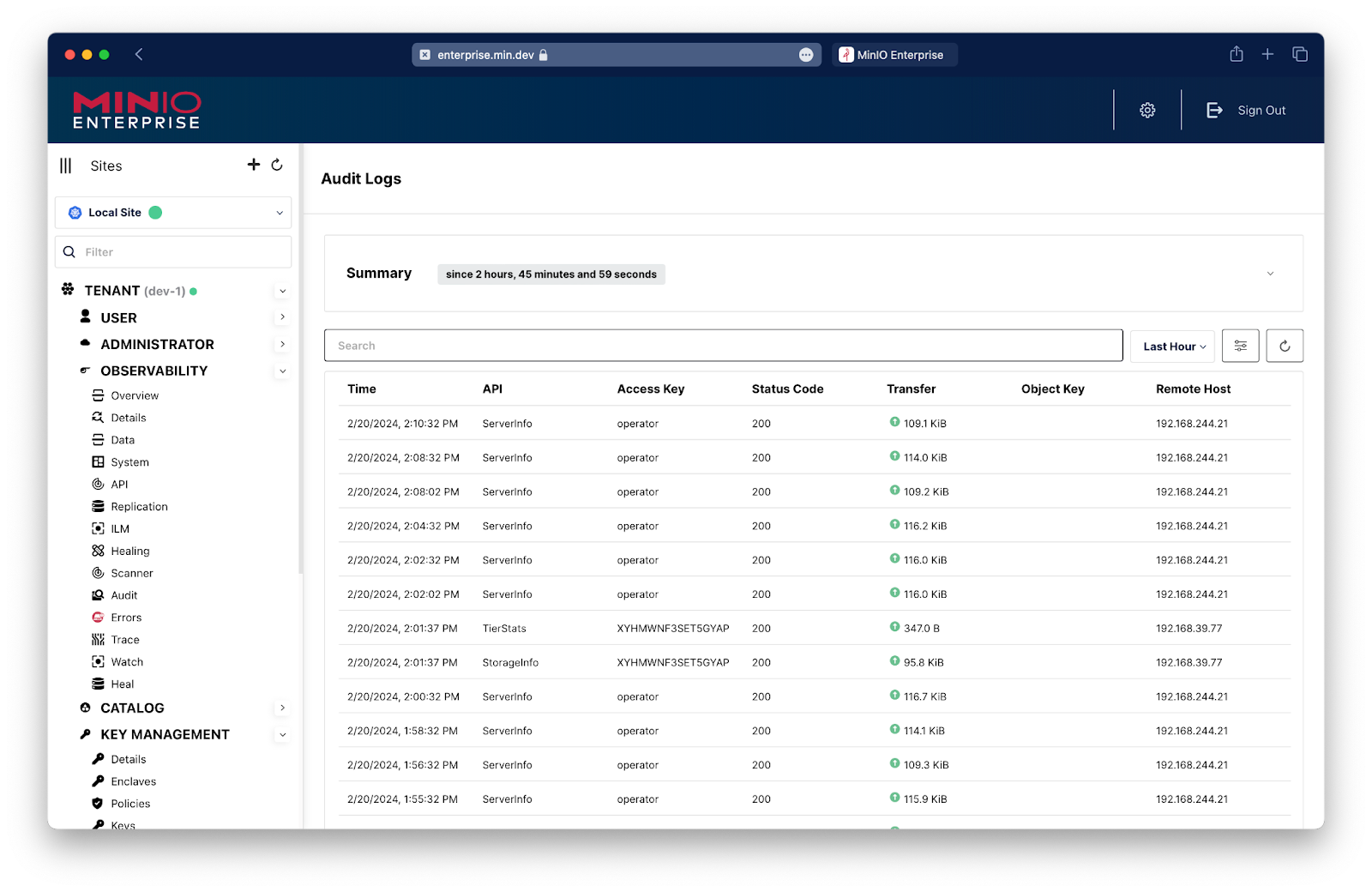Open the Local Site dropdown
The height and width of the screenshot is (892, 1372).
(173, 213)
